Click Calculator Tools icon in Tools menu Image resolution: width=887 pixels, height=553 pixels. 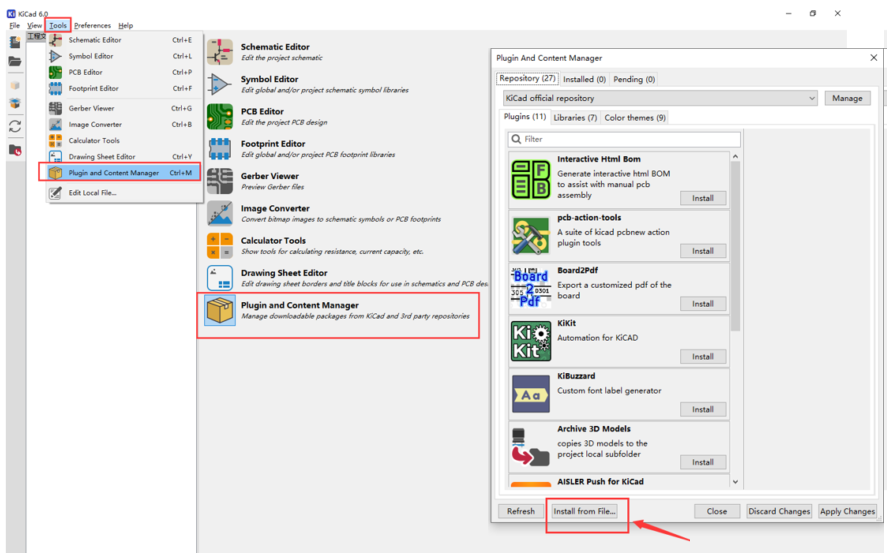(55, 140)
